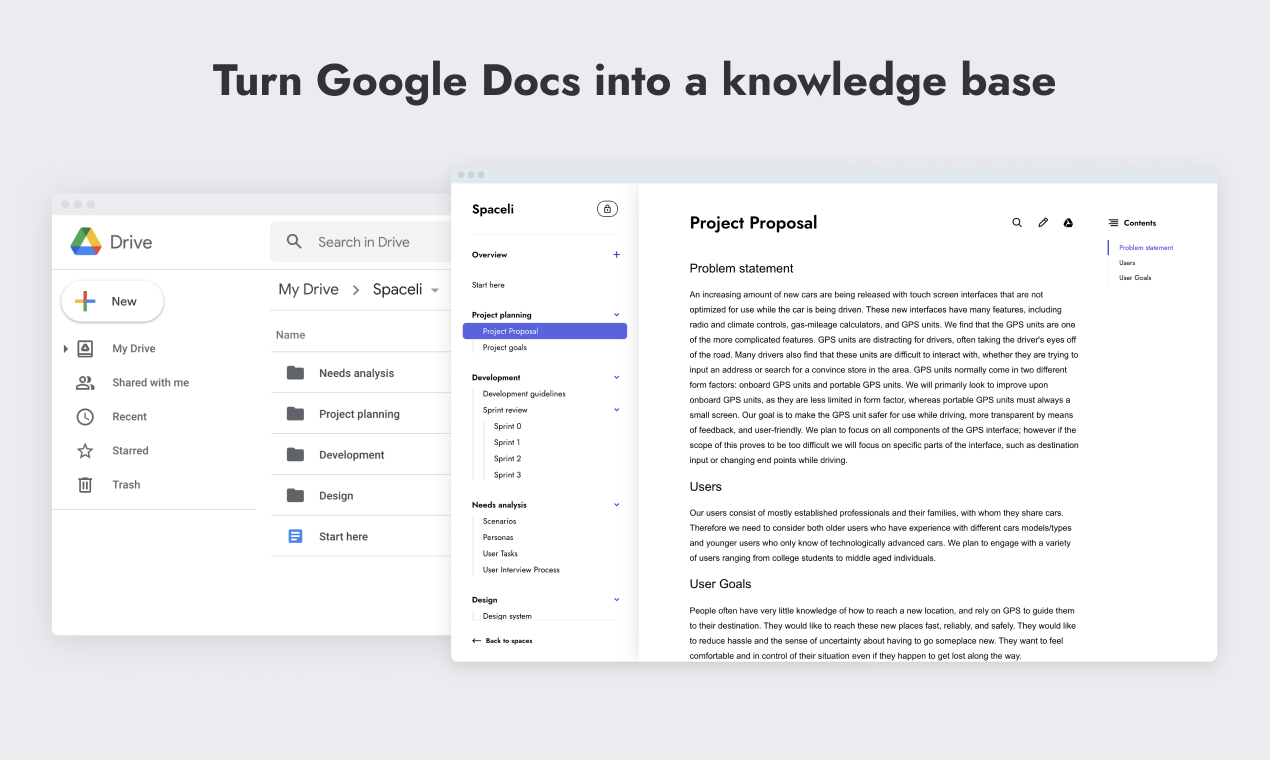Viewport: 1270px width, 760px height.
Task: Collapse the Sprint review subsection
Action: point(616,409)
